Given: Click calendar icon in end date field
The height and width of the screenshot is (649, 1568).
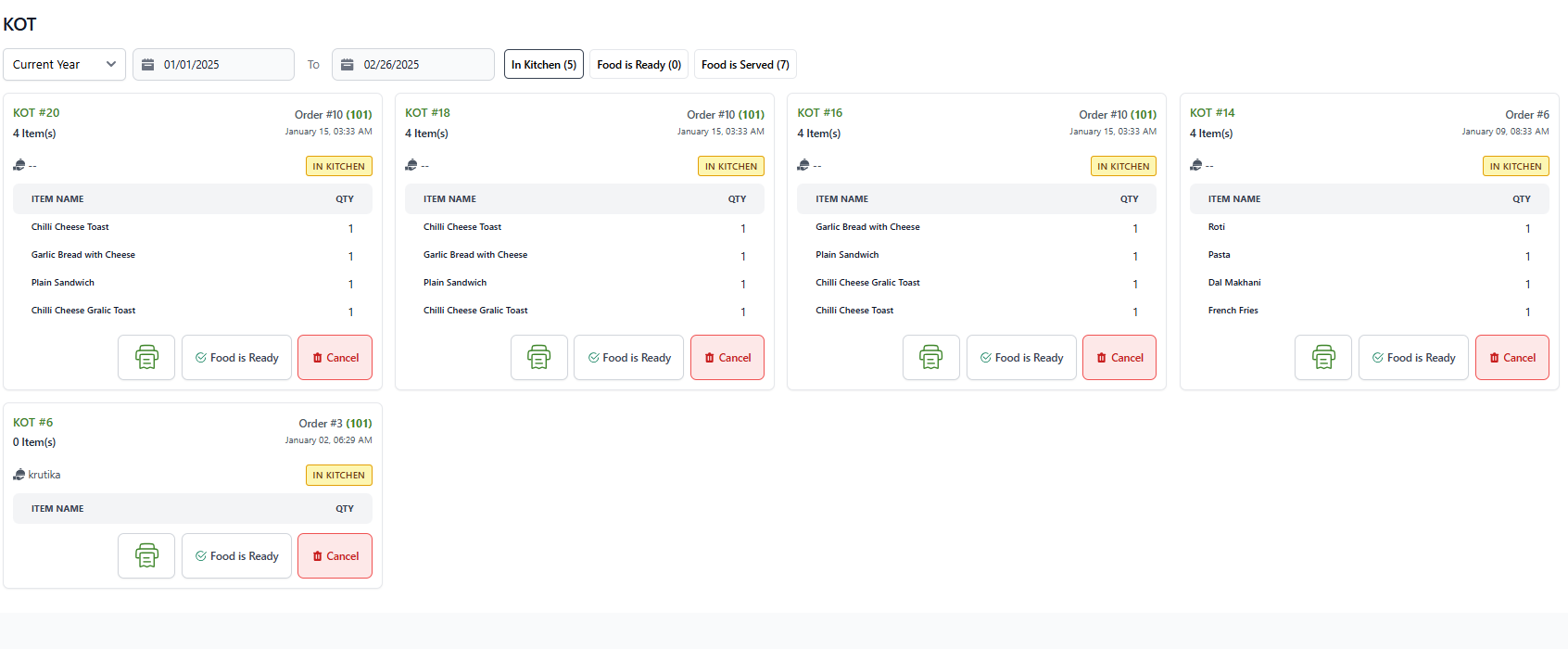Looking at the screenshot, I should 348,65.
